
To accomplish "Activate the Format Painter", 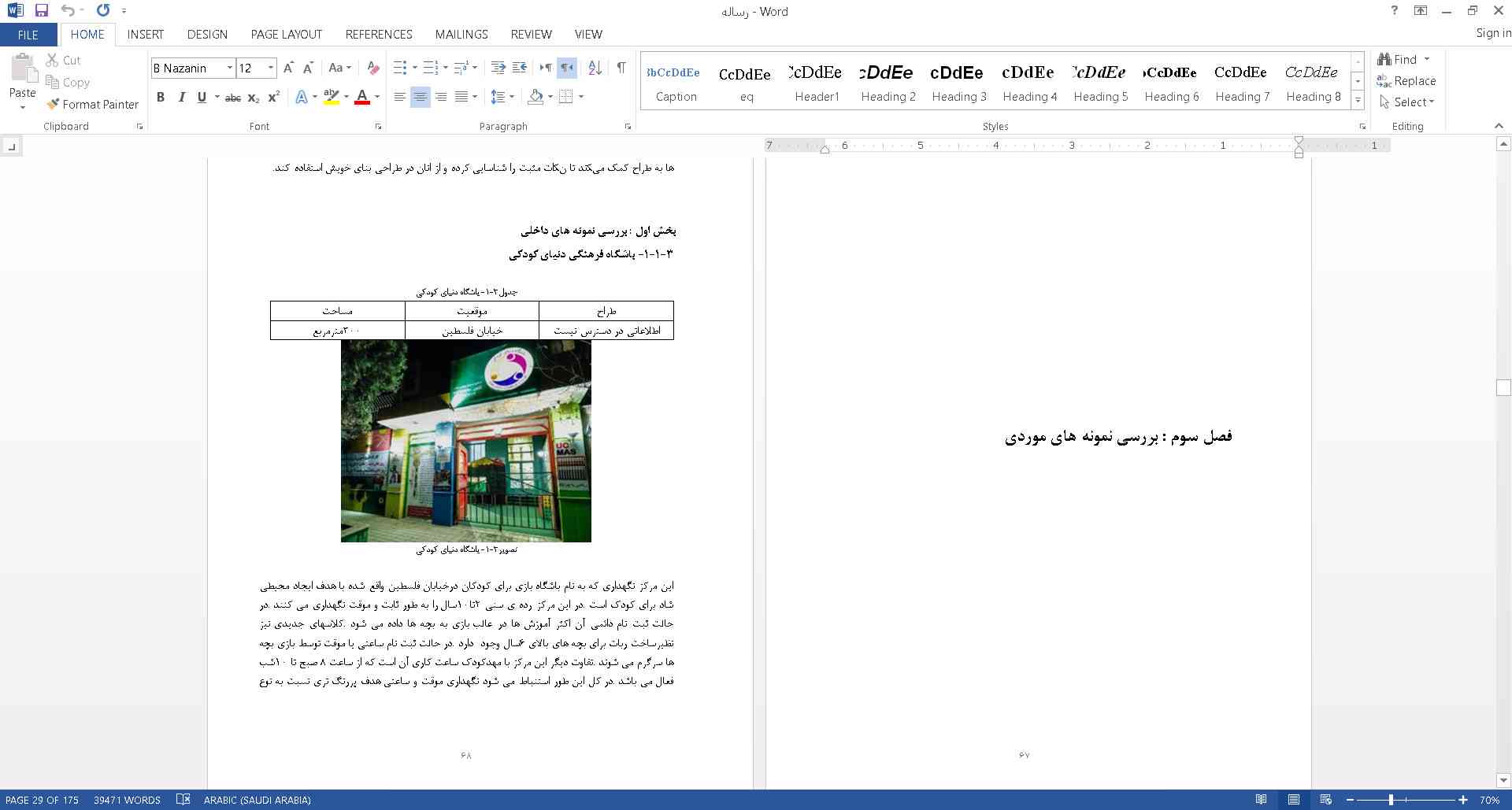I will (92, 104).
